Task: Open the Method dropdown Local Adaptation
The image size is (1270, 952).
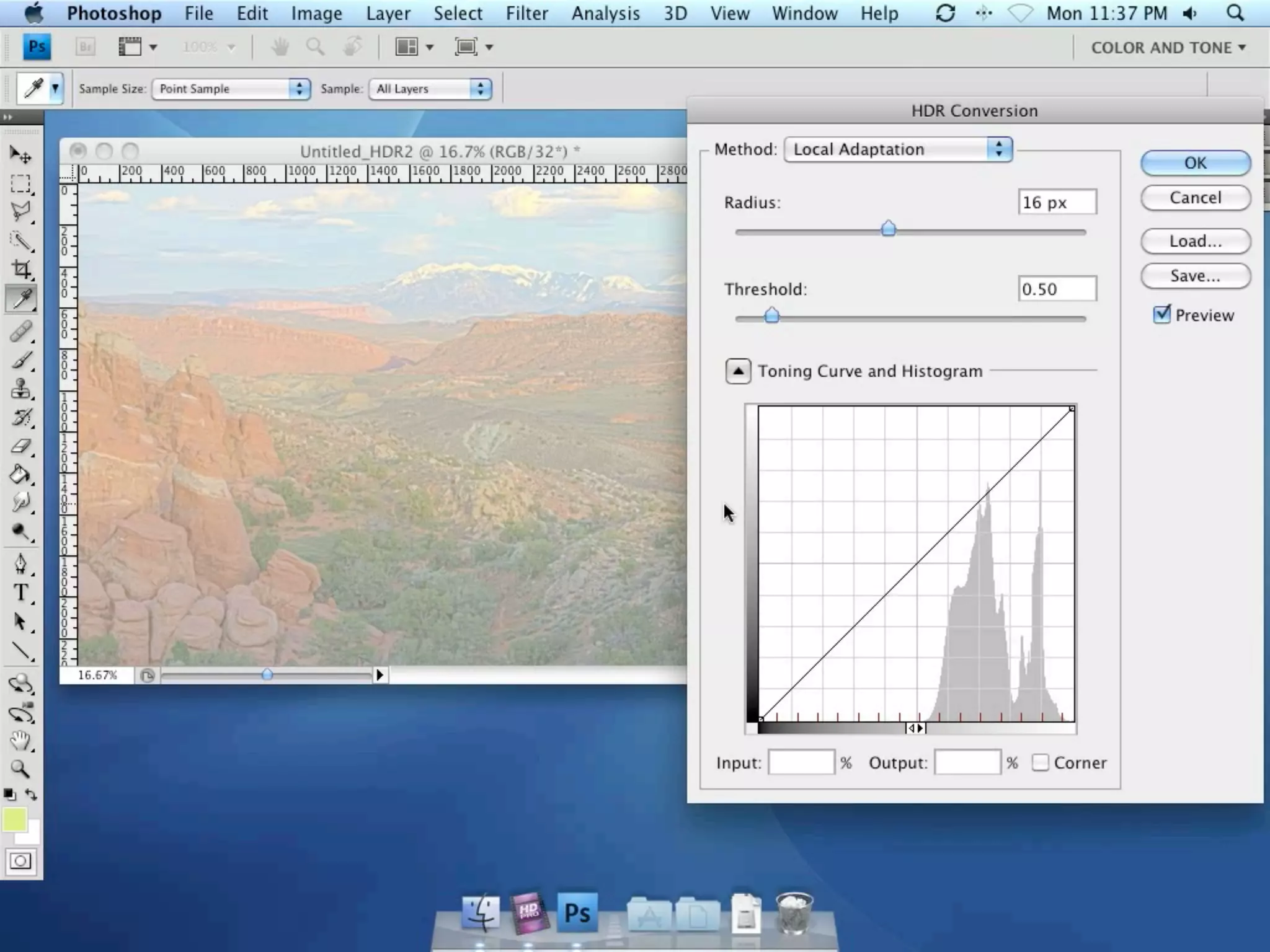Action: pyautogui.click(x=898, y=149)
